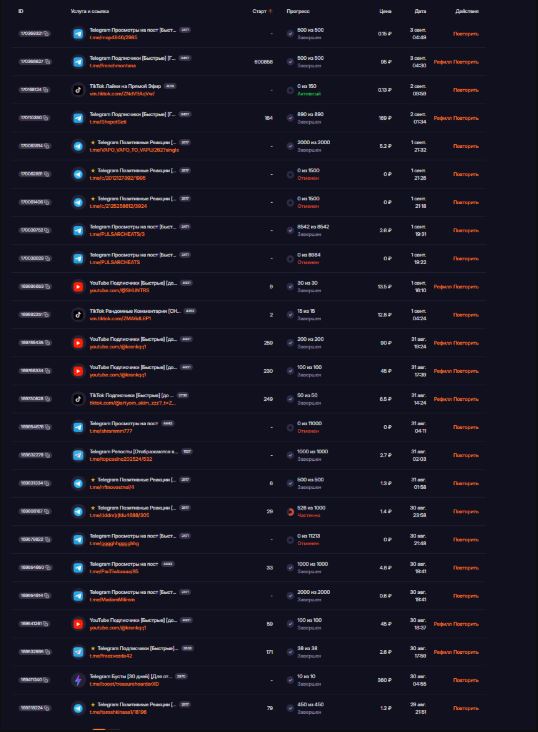This screenshot has width=538, height=732.
Task: Click the Прогресс column header
Action: [x=298, y=11]
